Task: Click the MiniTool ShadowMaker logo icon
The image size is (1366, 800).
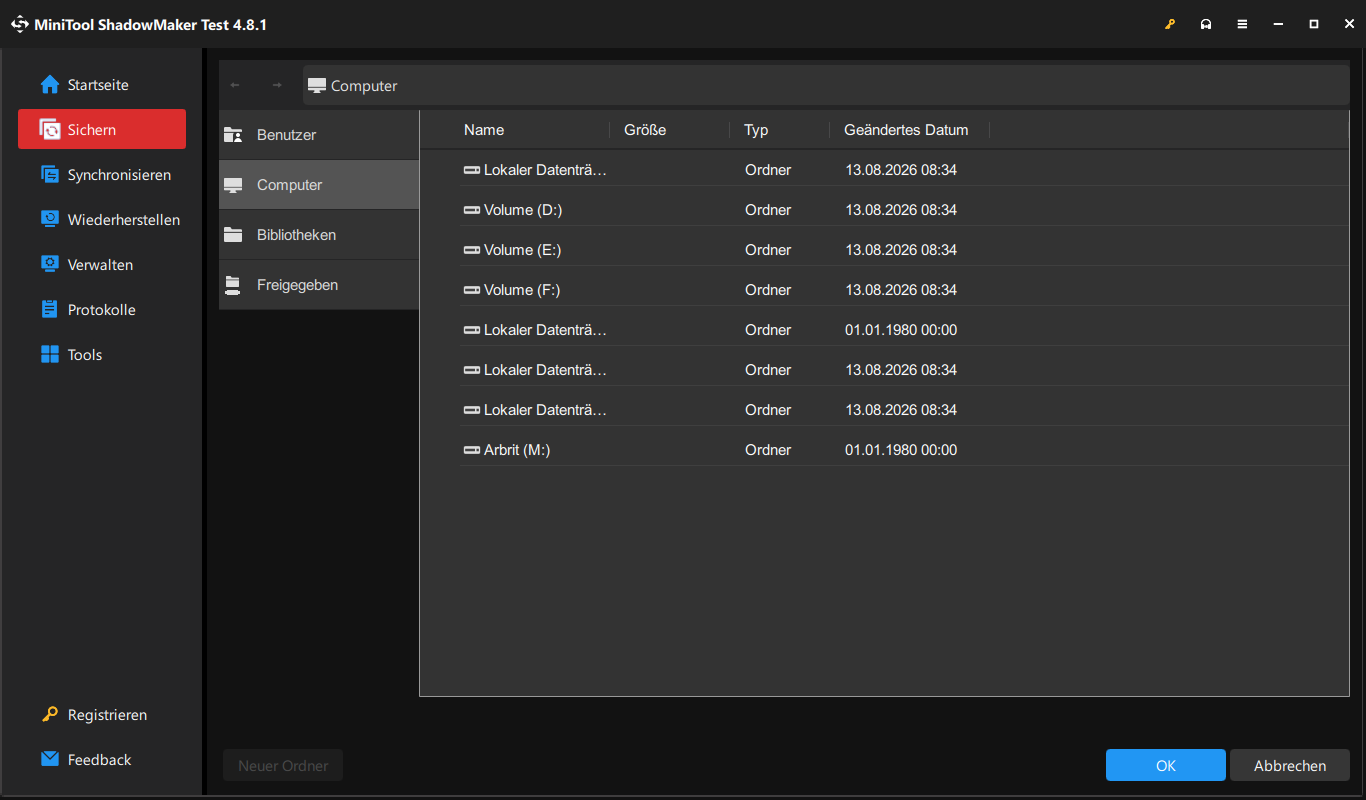Action: (20, 24)
